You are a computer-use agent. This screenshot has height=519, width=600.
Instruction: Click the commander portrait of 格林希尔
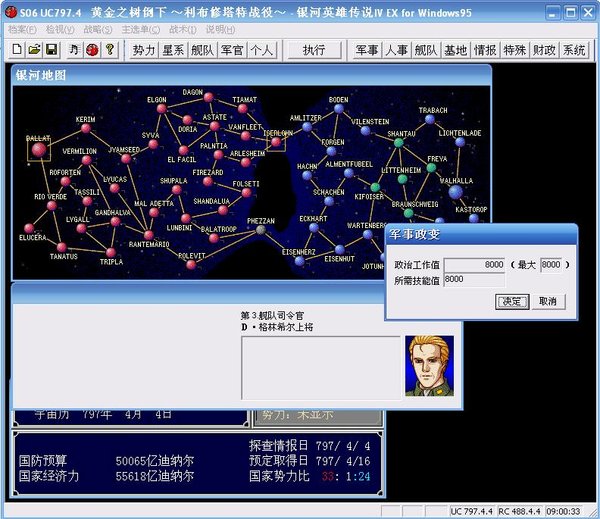pyautogui.click(x=430, y=366)
